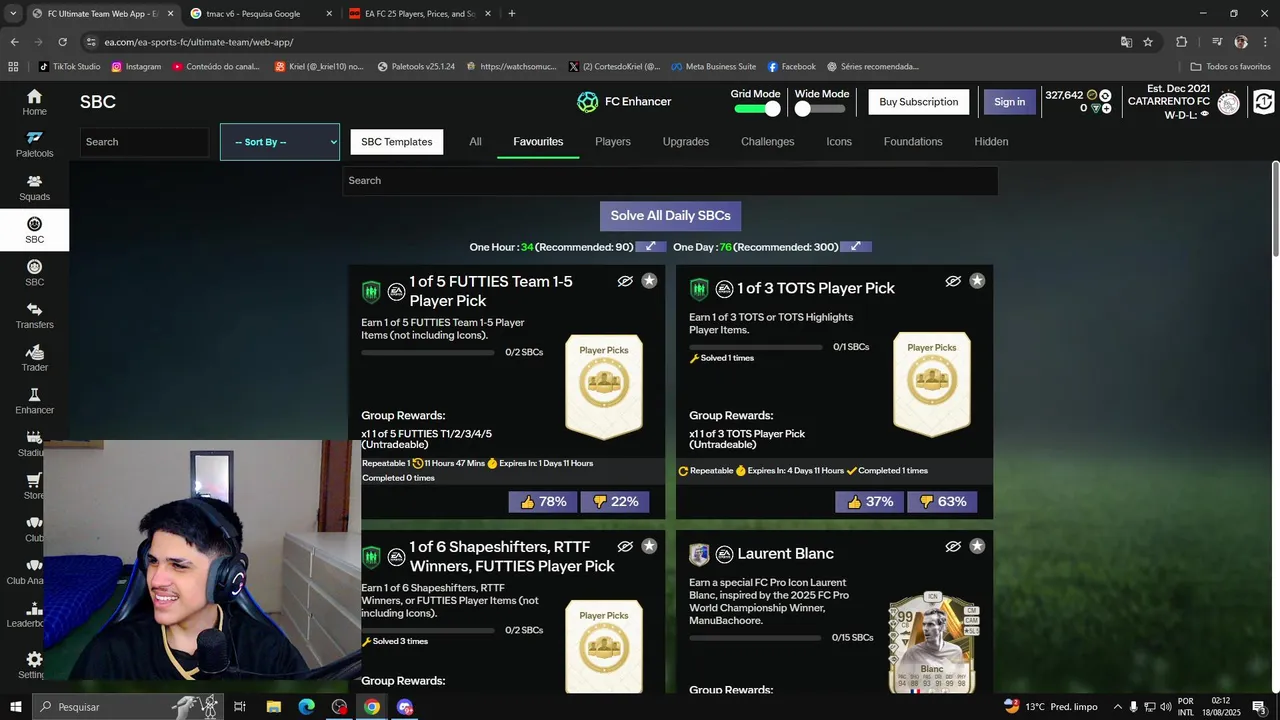1280x720 pixels.
Task: Show the W-D-L record eye icon
Action: click(x=1204, y=114)
